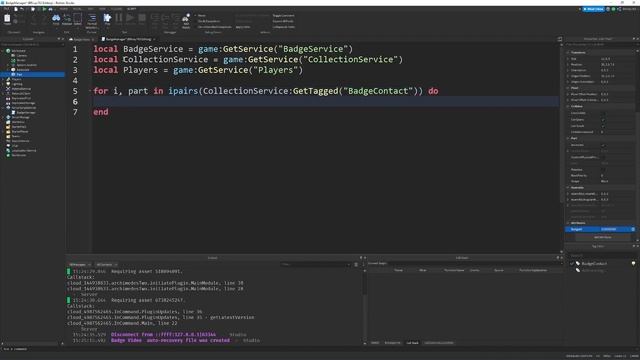640x360 pixels.
Task: Toggle the CustomPhysicalProperties checkbox
Action: pos(603,158)
